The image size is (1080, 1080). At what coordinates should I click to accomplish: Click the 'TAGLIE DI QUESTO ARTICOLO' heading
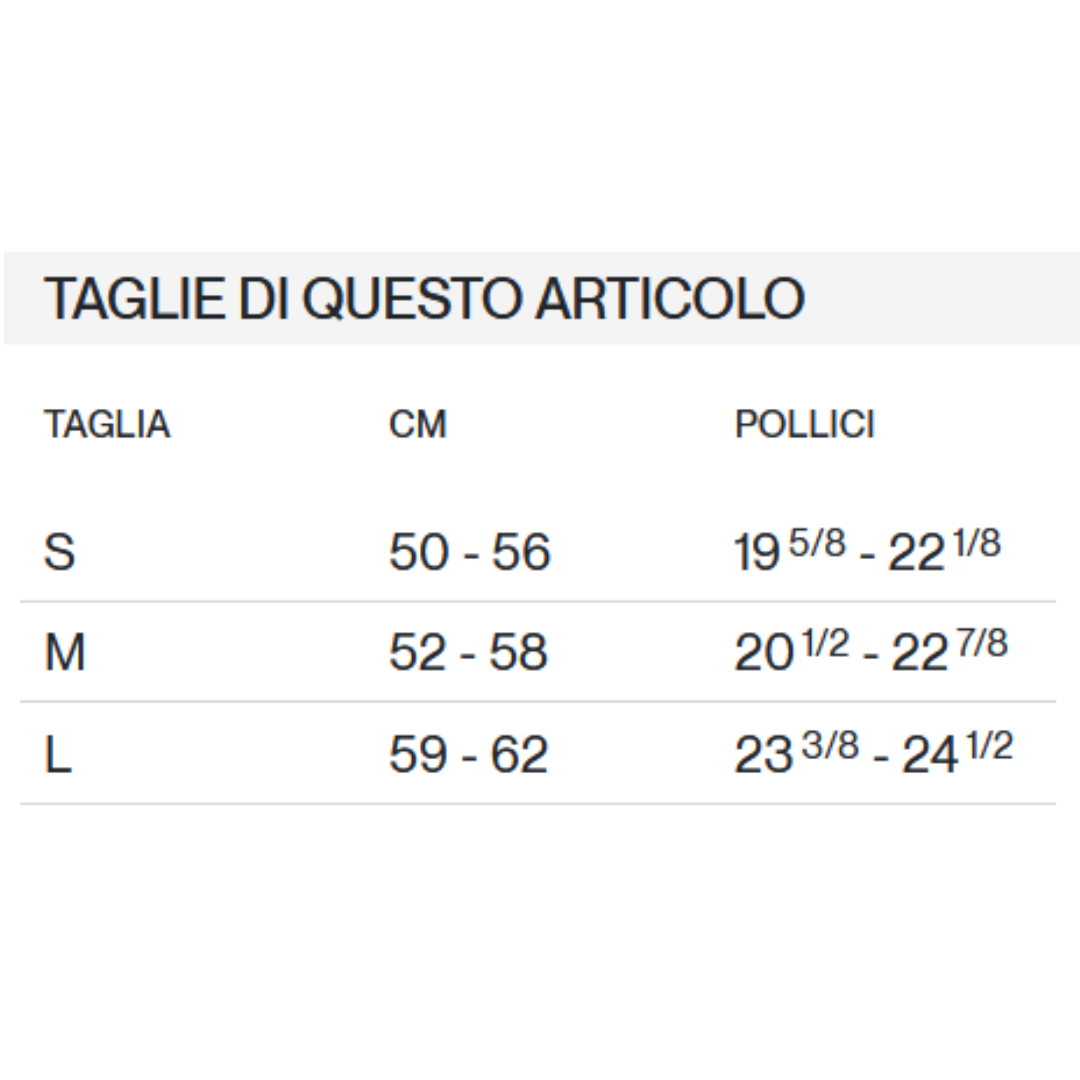click(424, 298)
